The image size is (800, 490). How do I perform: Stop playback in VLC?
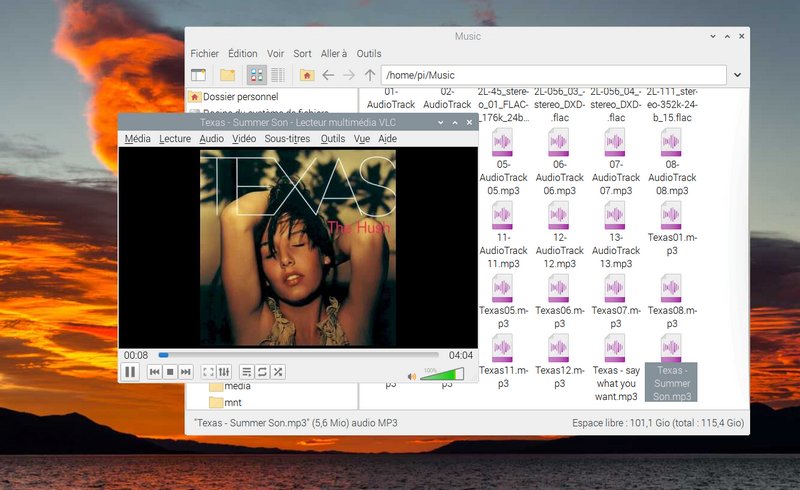(170, 372)
